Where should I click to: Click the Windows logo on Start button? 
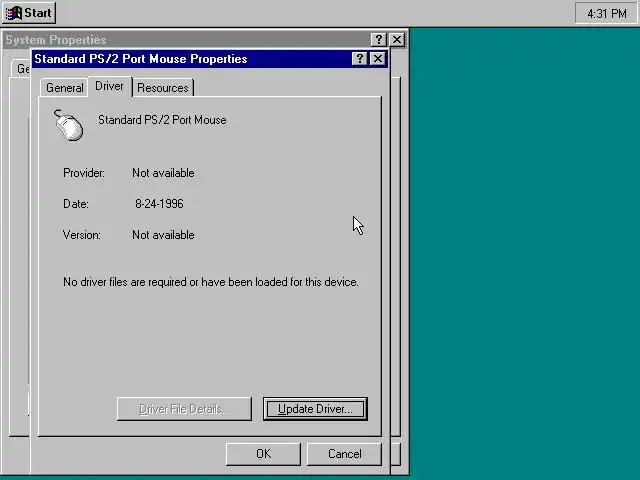point(14,13)
